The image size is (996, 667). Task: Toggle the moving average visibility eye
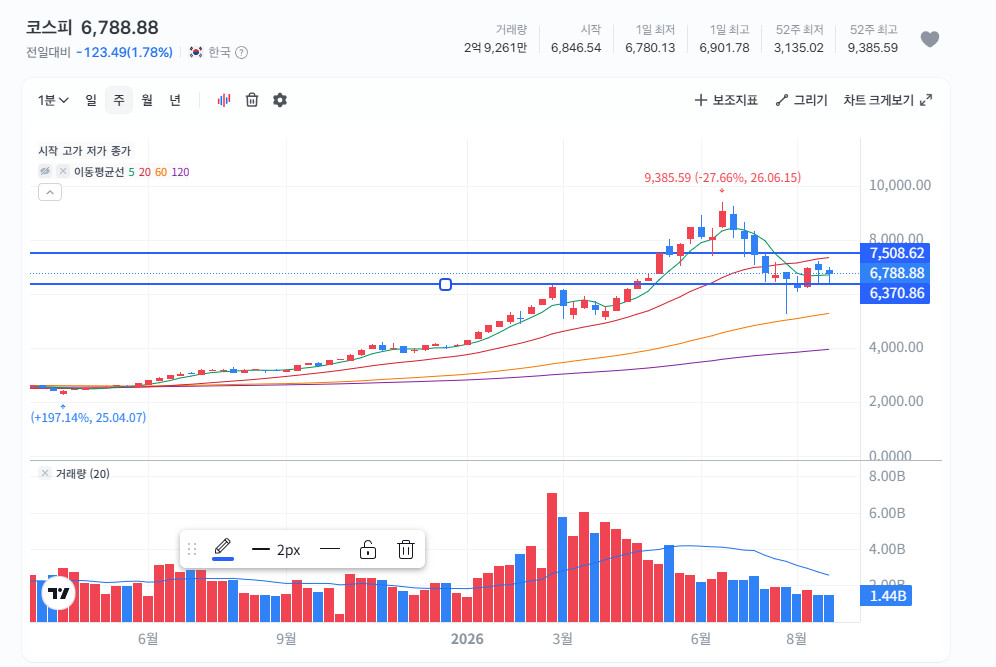45,172
